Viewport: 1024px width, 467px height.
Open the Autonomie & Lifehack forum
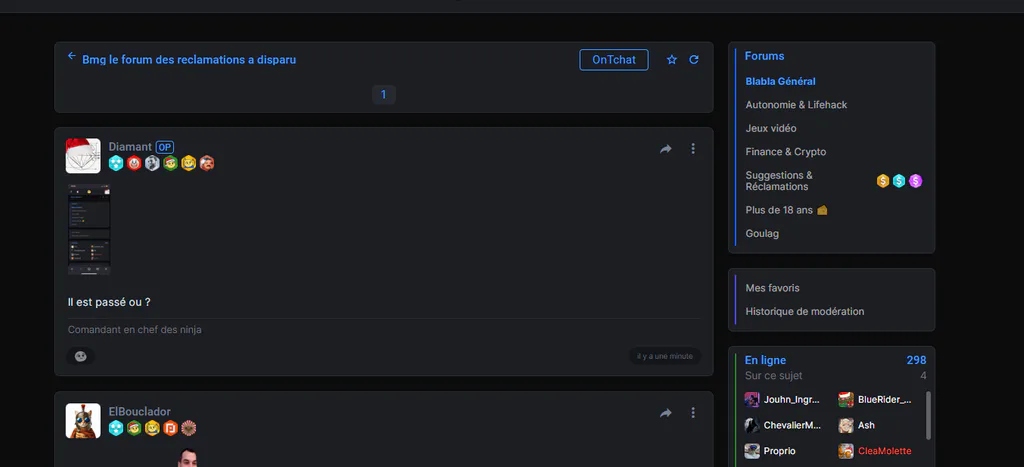tap(796, 105)
